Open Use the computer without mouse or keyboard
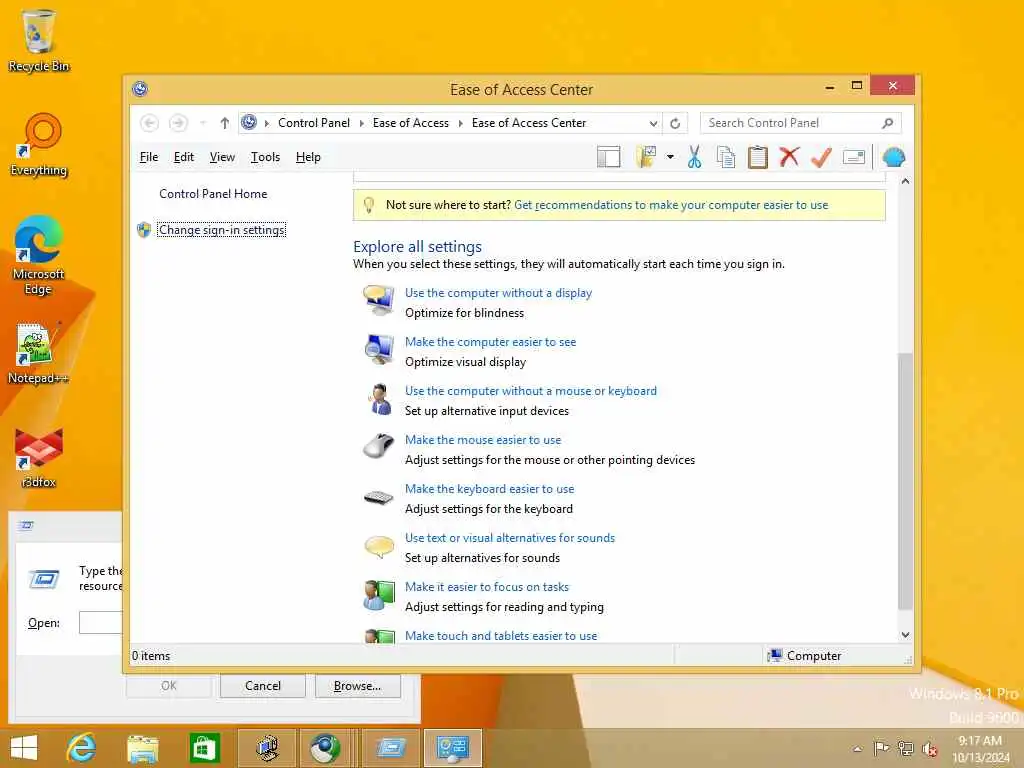The height and width of the screenshot is (768, 1024). 531,391
